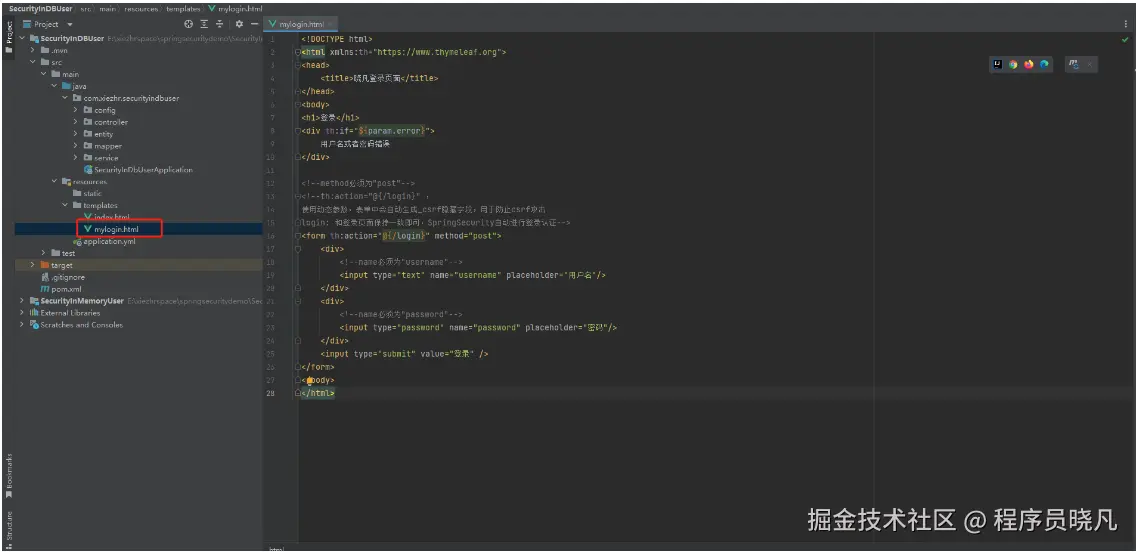This screenshot has width=1136, height=552.
Task: Expand the target folder arrow
Action: (x=33, y=265)
